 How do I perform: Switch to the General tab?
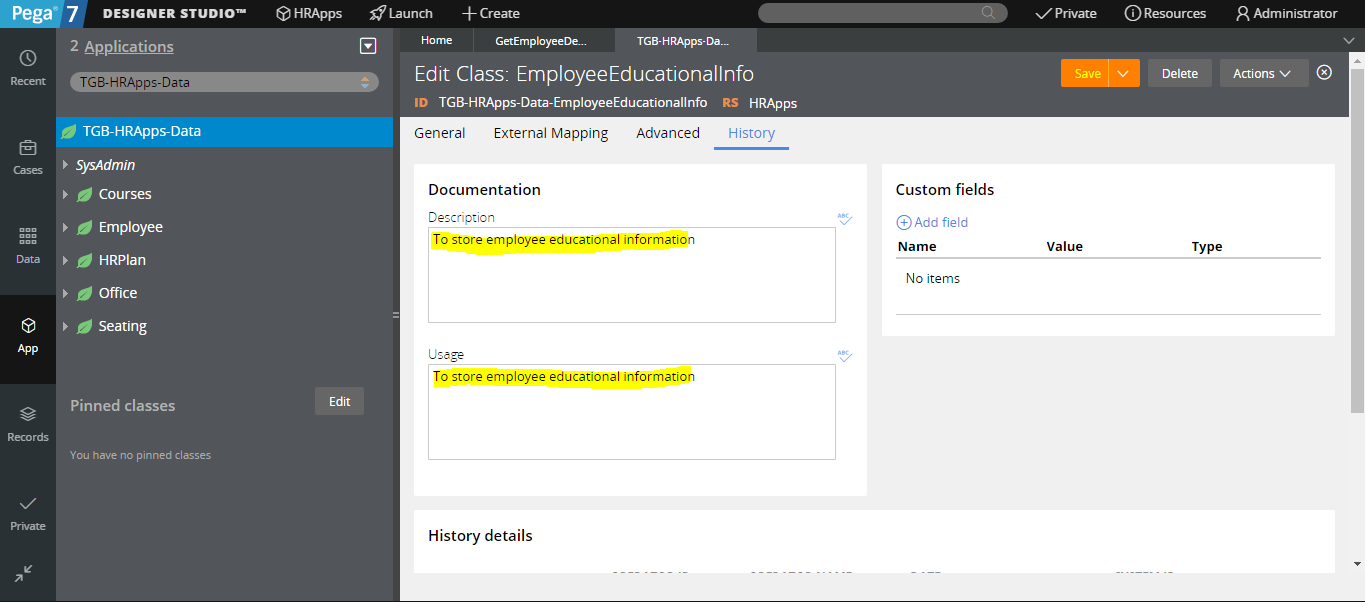440,133
